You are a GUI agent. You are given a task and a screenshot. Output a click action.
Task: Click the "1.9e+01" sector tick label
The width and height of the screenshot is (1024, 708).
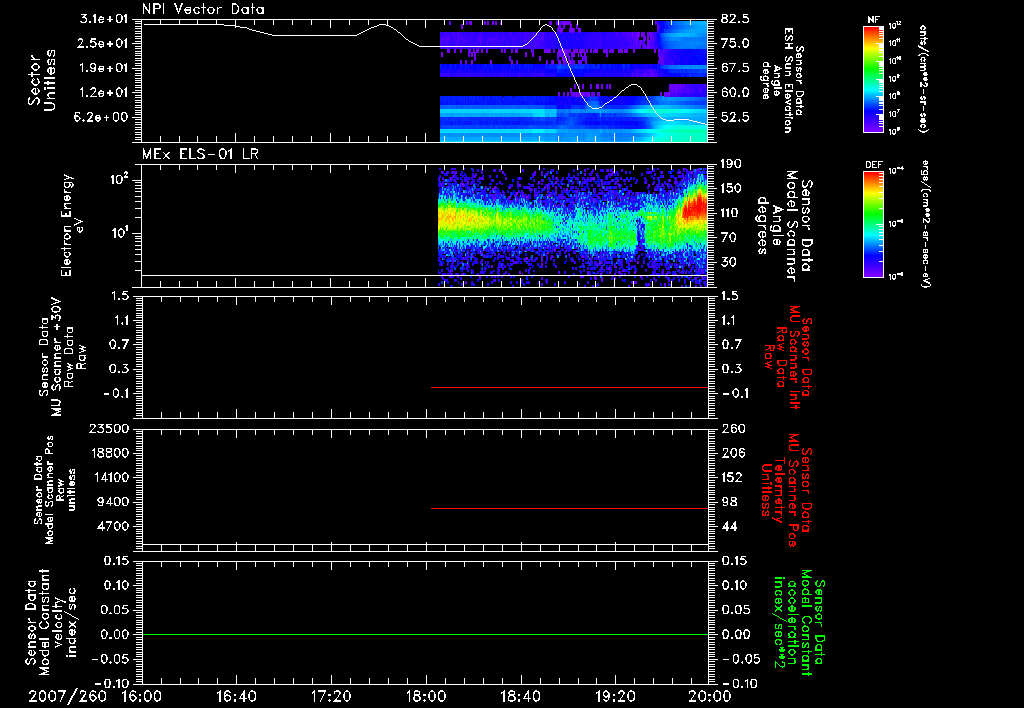click(x=104, y=68)
